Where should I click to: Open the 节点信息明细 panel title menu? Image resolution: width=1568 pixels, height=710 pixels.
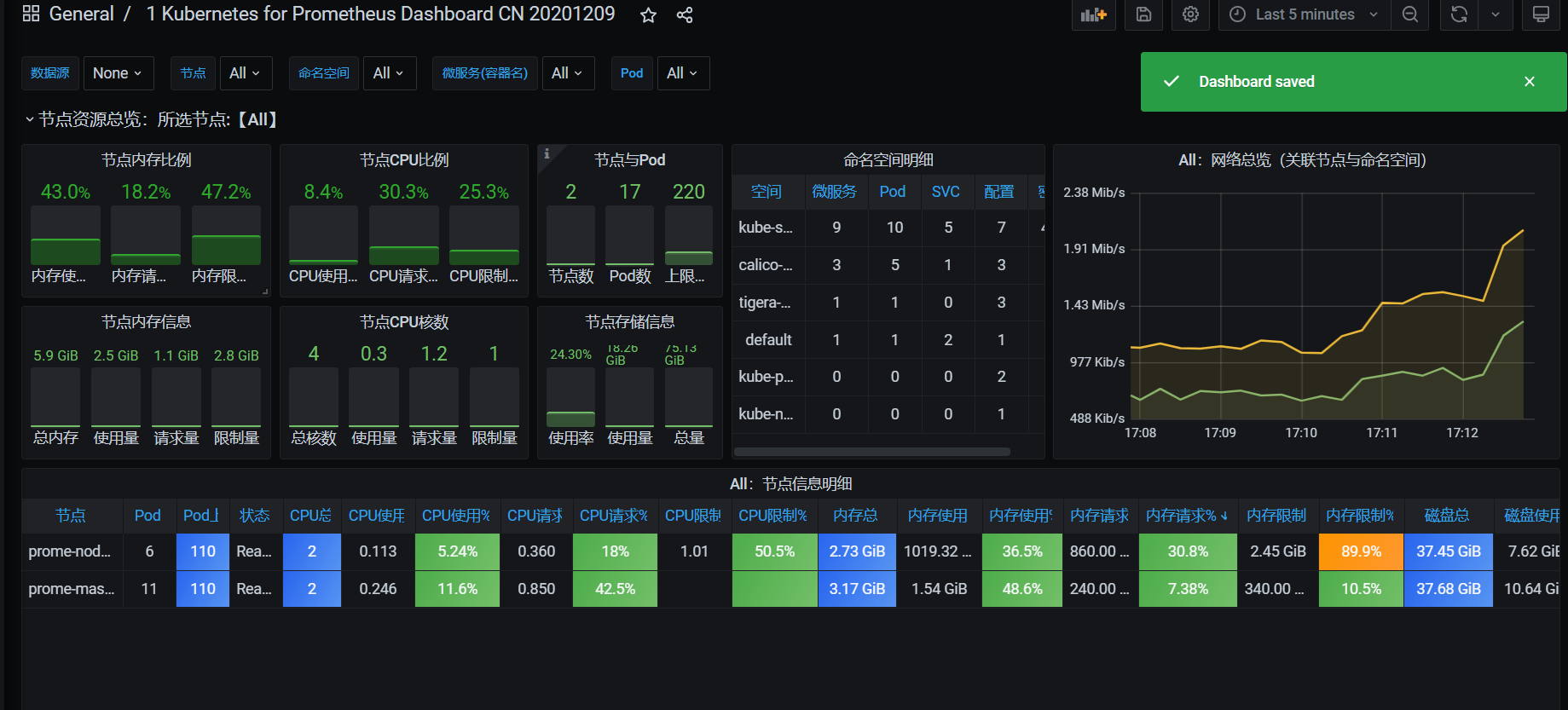pyautogui.click(x=790, y=483)
